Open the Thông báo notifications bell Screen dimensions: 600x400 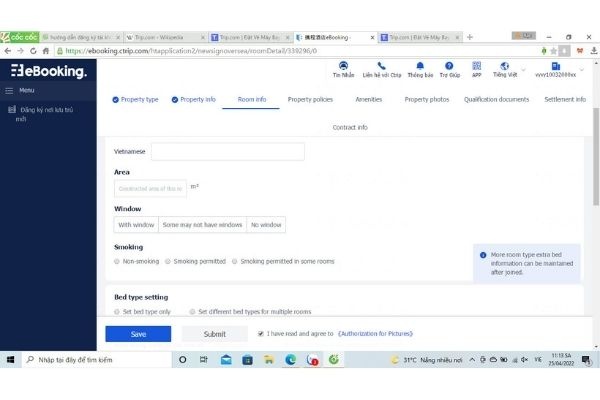420,66
